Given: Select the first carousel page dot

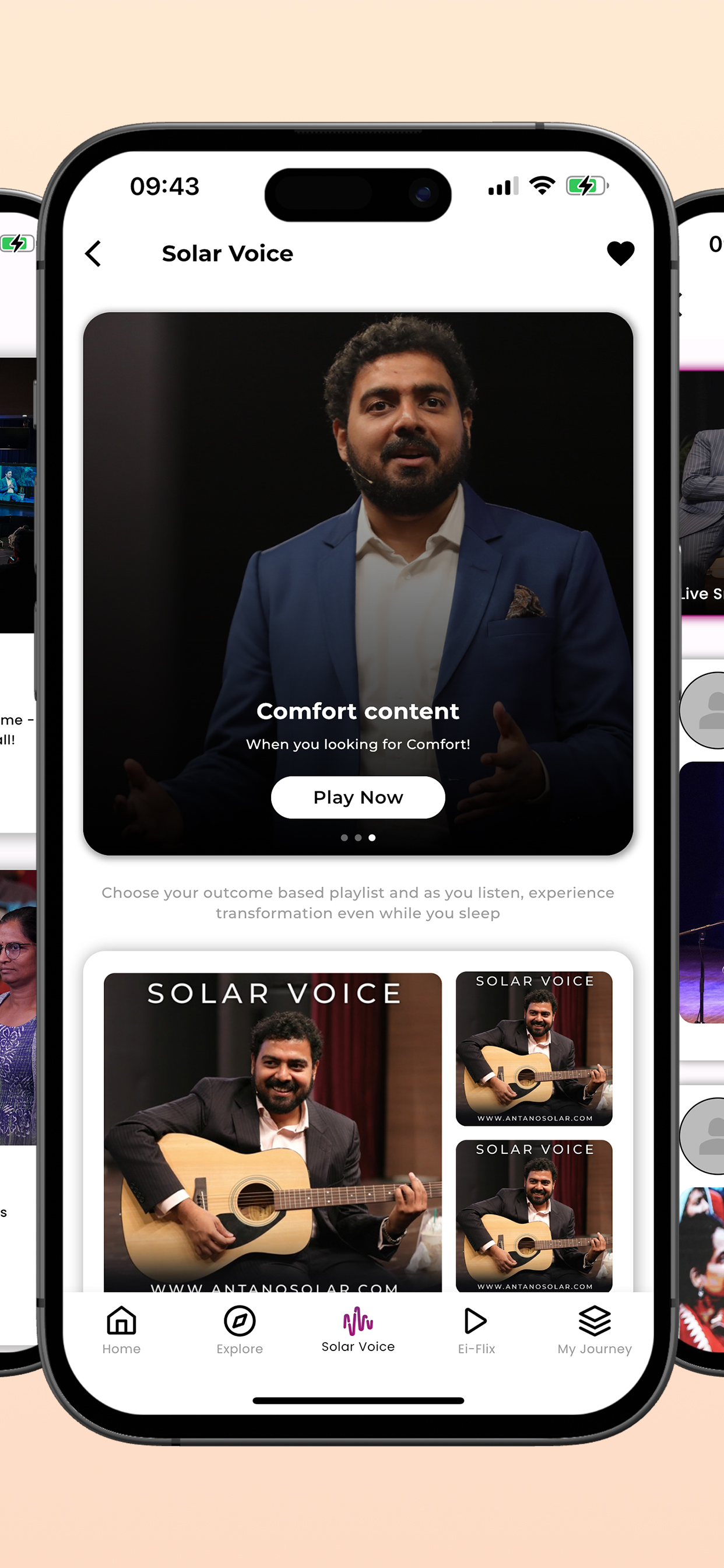Looking at the screenshot, I should click(345, 838).
